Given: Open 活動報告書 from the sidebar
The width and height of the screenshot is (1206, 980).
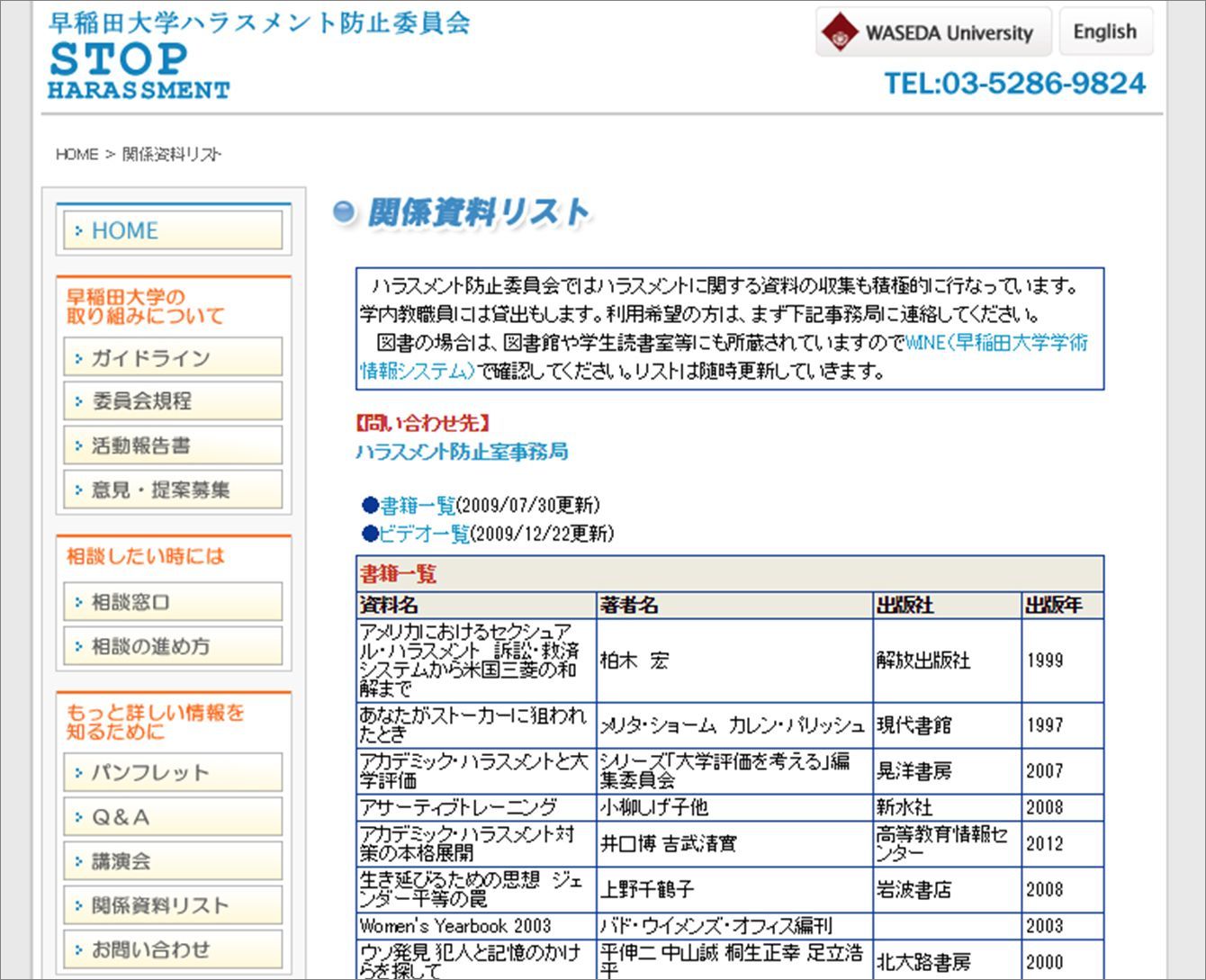Looking at the screenshot, I should 173,445.
